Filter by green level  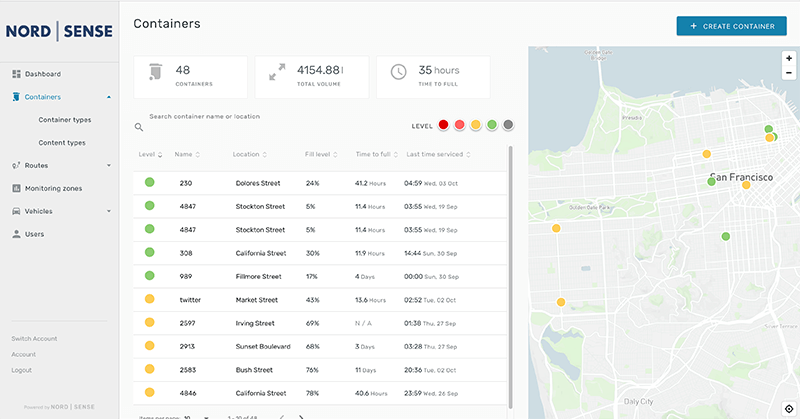tap(492, 125)
